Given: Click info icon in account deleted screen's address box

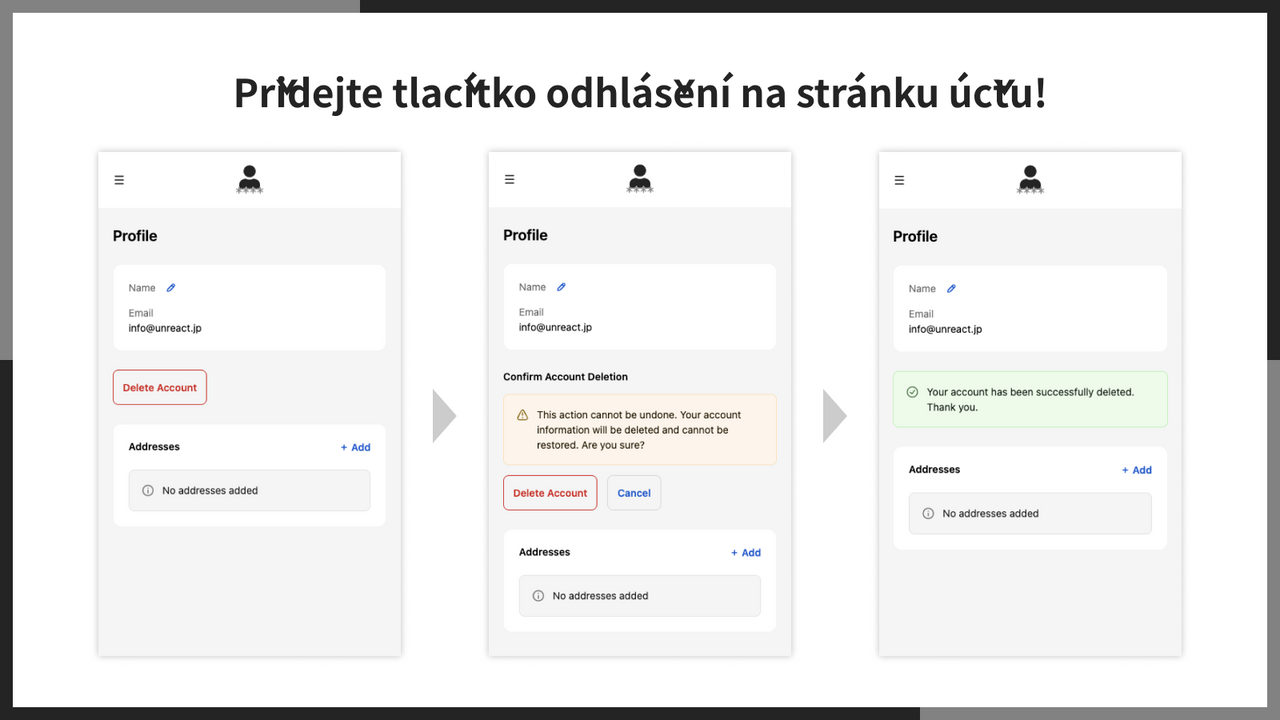Looking at the screenshot, I should pyautogui.click(x=928, y=514).
